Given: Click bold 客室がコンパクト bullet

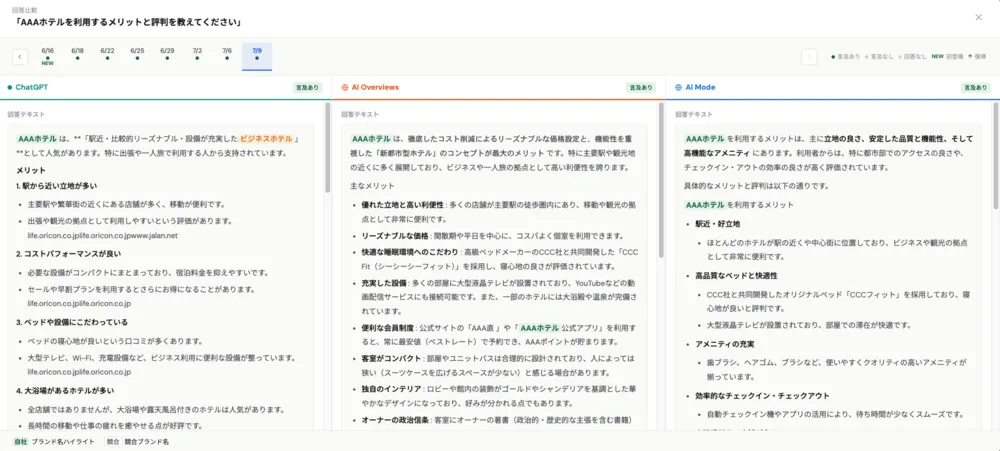Looking at the screenshot, I should click(391, 359).
